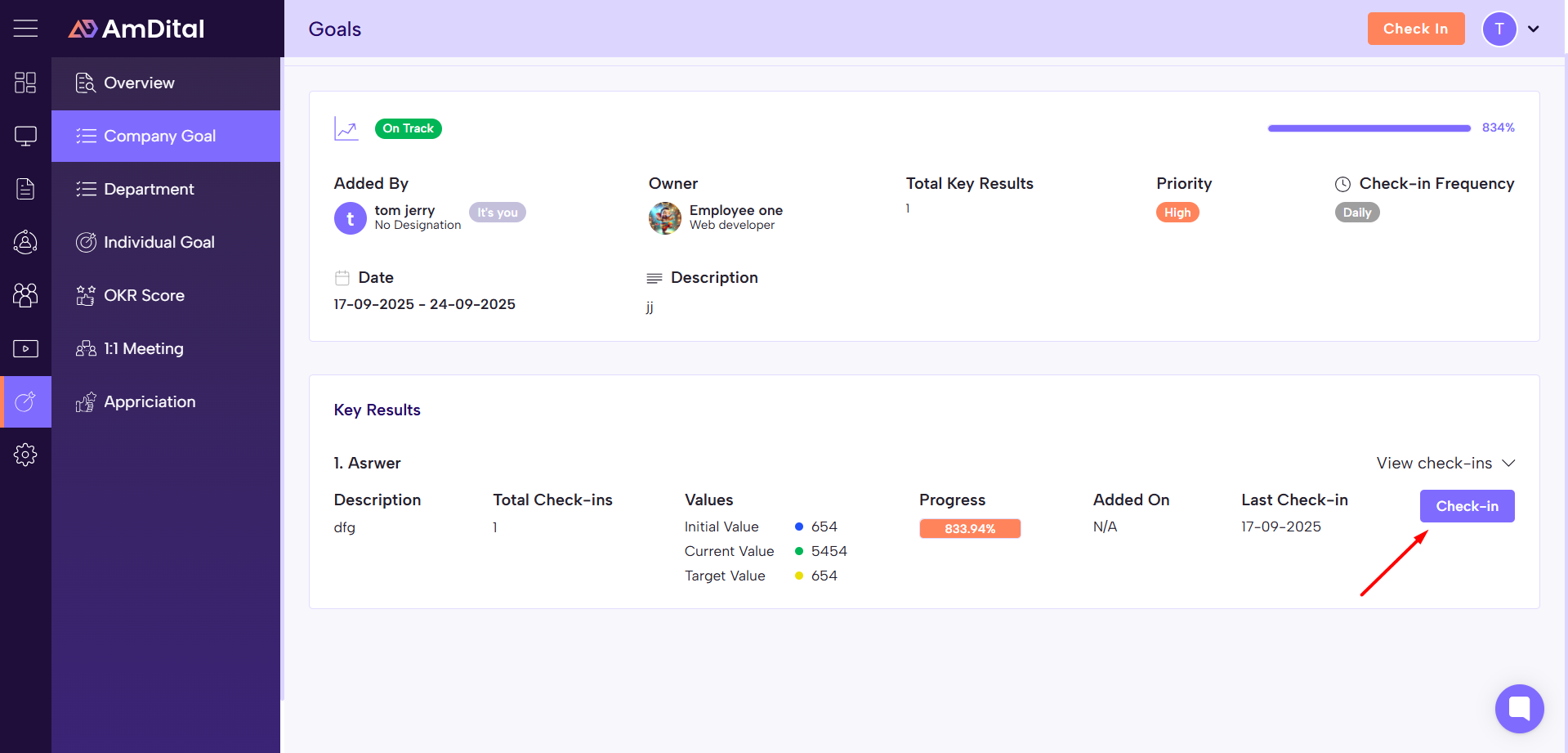
Task: Click the date range 17-09-2025 - 24-09-2025
Action: [x=425, y=304]
